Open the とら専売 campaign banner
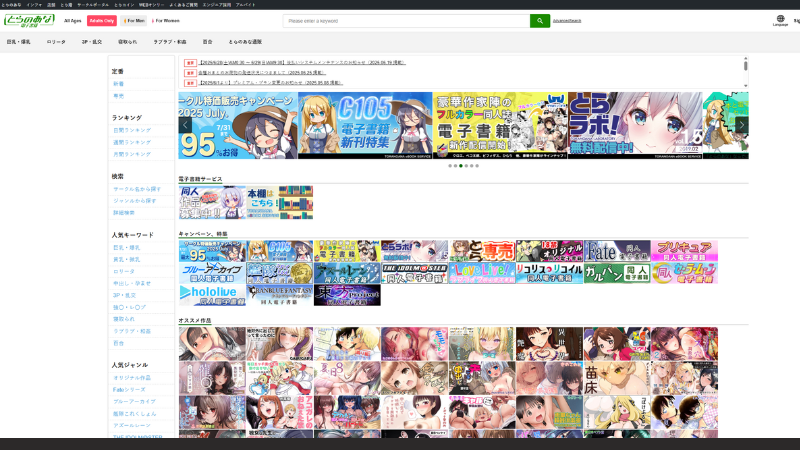This screenshot has height=450, width=800. [x=482, y=251]
